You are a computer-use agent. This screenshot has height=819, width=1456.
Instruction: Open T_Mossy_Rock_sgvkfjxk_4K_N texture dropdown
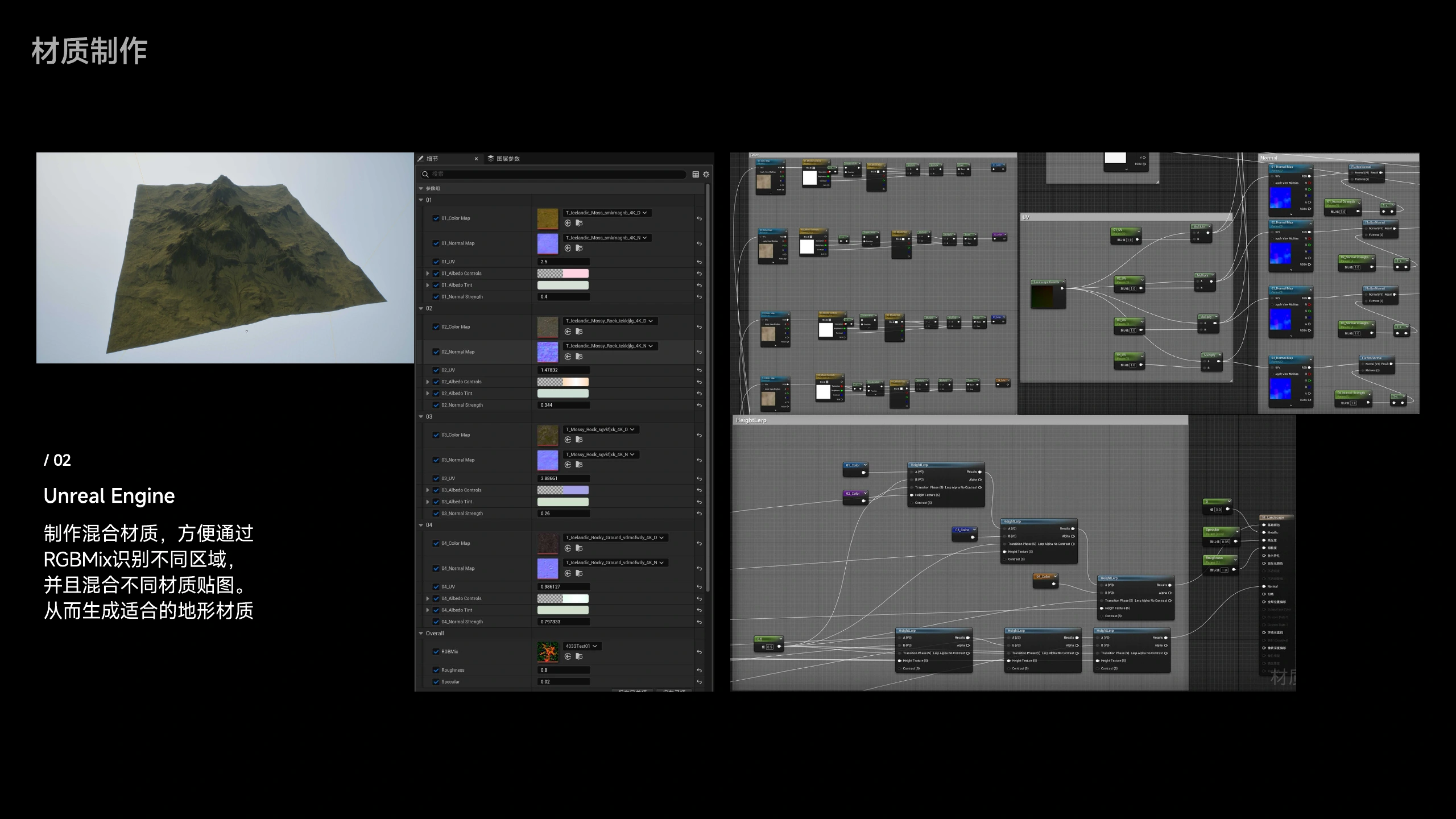(601, 454)
